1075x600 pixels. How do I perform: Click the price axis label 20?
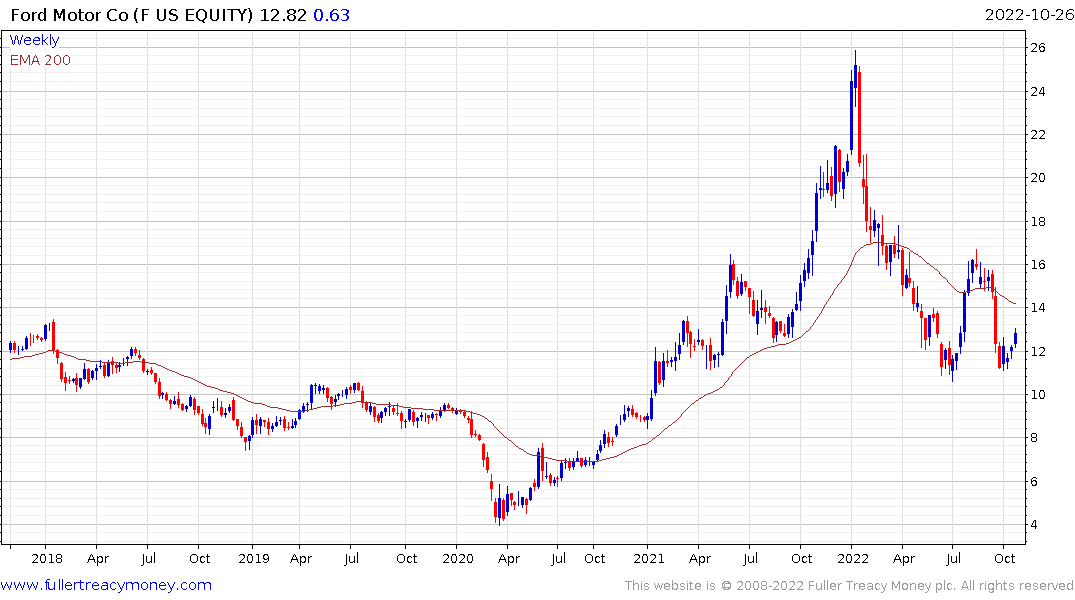tap(1038, 178)
